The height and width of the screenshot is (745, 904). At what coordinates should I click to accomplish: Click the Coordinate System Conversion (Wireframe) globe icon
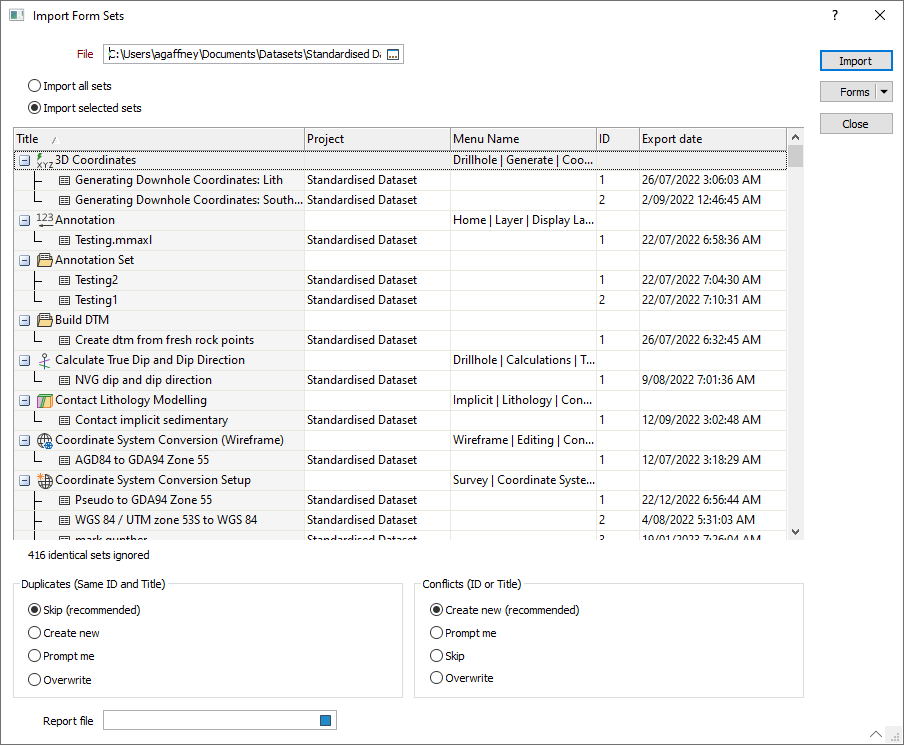[44, 440]
